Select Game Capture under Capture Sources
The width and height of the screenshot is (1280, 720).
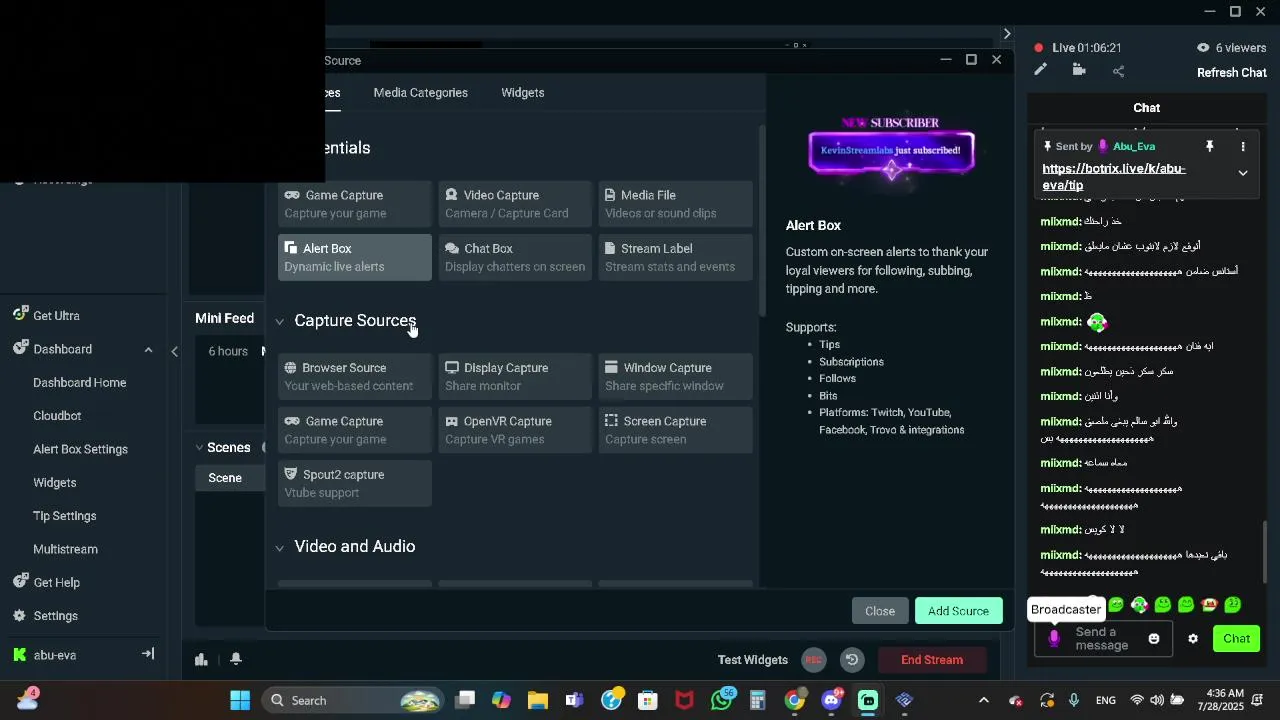[355, 430]
